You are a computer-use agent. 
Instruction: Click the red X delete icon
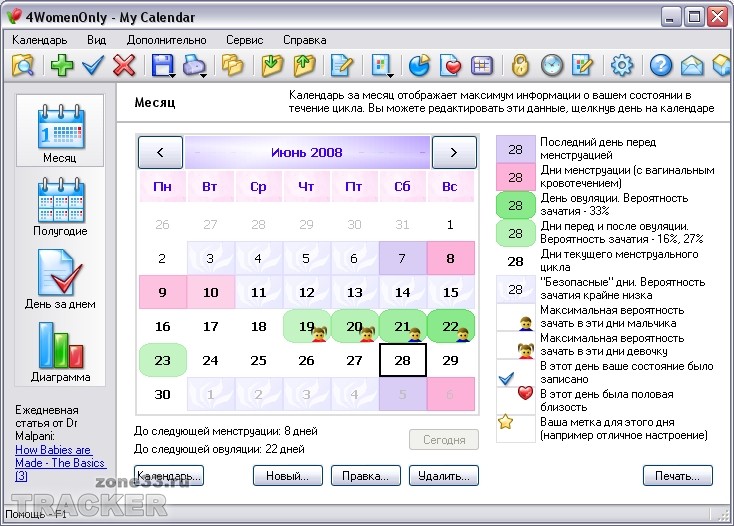(124, 65)
